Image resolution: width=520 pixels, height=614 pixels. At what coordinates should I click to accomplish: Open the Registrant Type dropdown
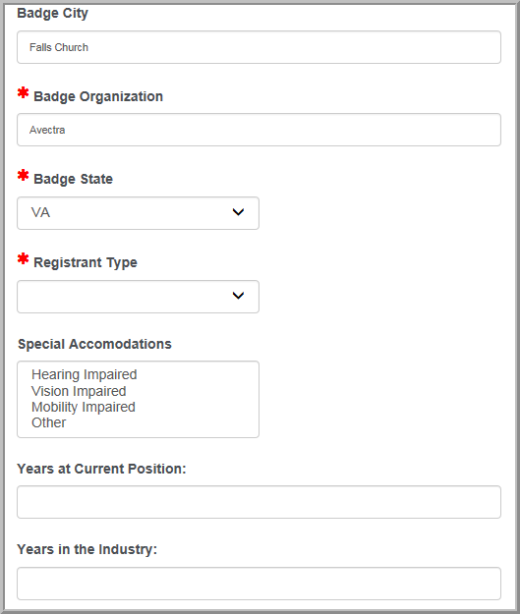[138, 296]
